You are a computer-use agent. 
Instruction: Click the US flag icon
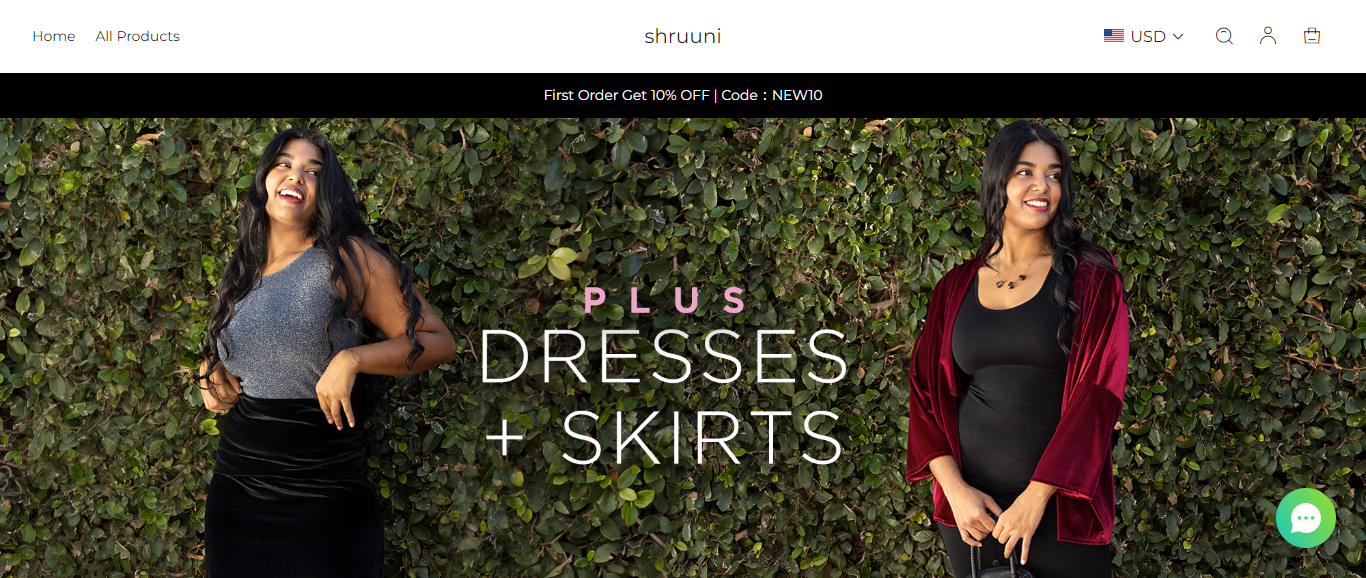click(x=1114, y=36)
